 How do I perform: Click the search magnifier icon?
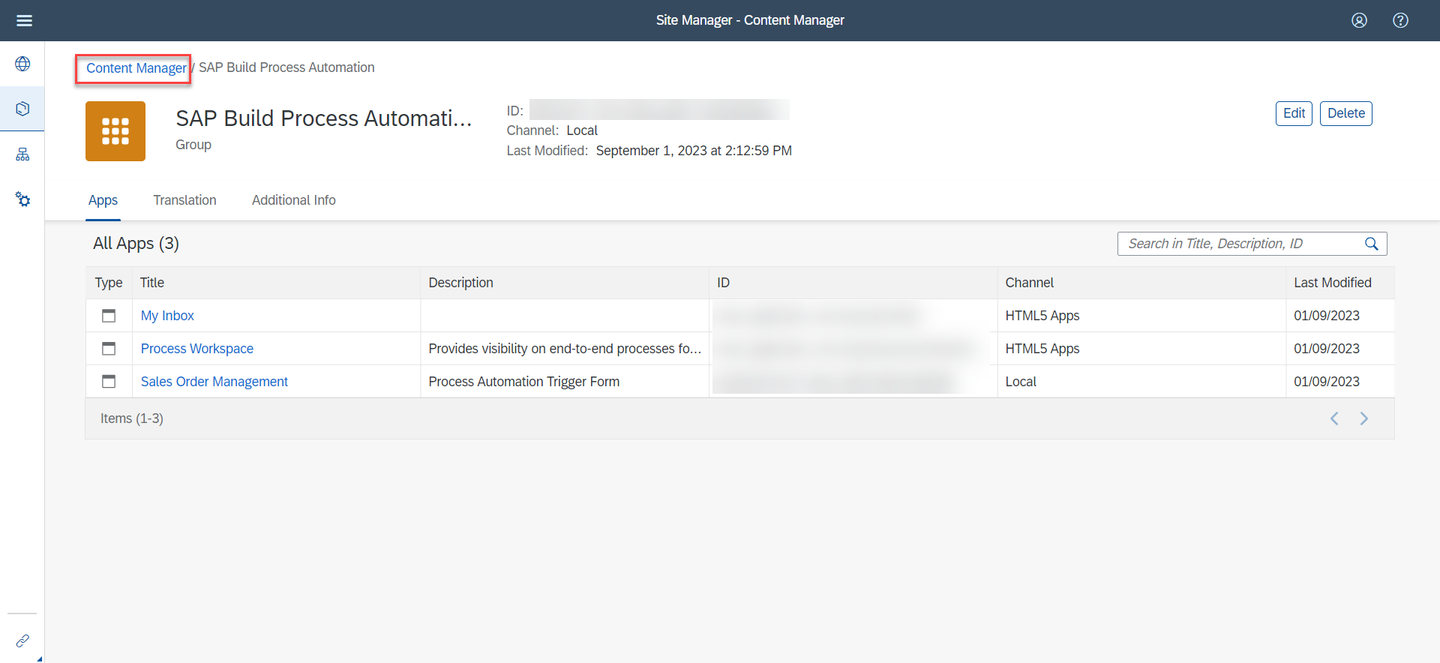click(x=1372, y=243)
